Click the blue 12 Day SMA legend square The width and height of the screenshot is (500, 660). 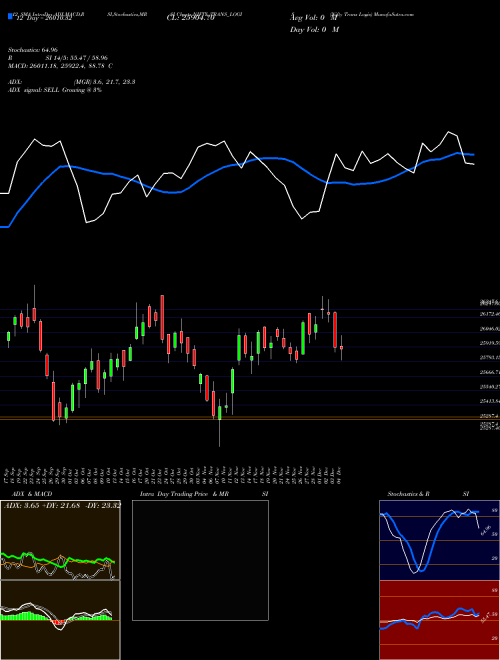pos(10,16)
